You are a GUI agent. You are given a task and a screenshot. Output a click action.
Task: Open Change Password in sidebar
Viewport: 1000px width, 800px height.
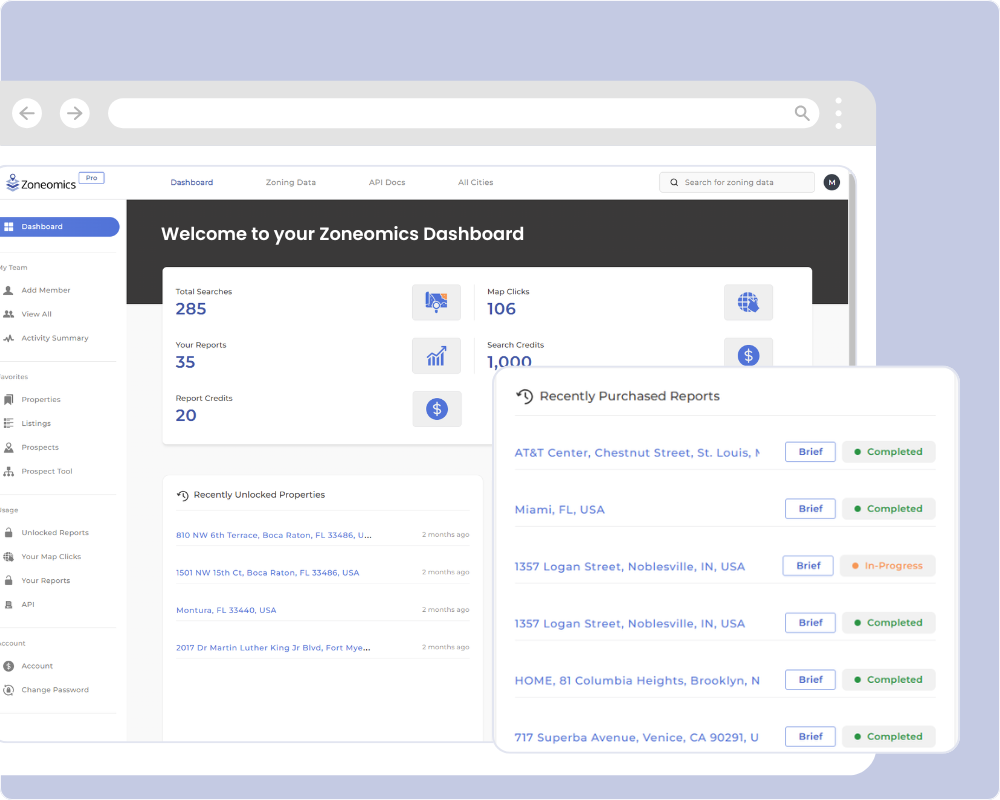55,690
